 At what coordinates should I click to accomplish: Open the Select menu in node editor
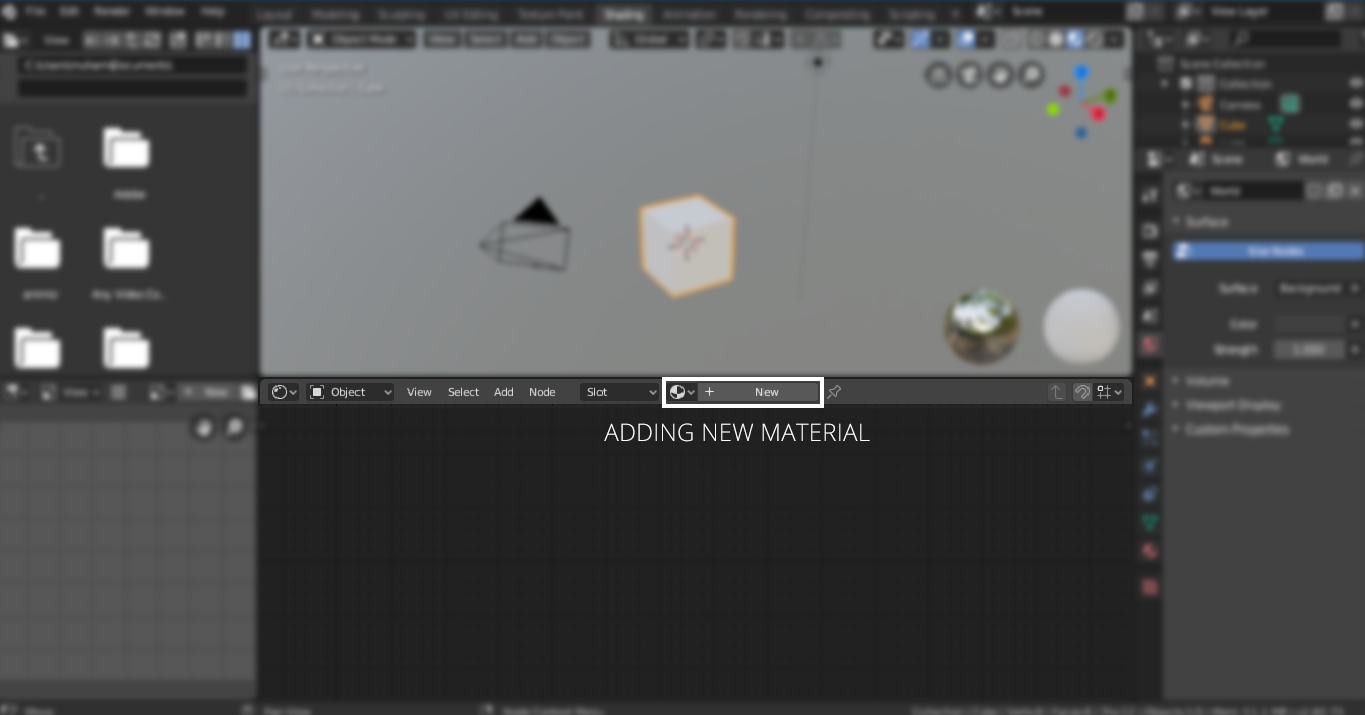click(x=463, y=392)
